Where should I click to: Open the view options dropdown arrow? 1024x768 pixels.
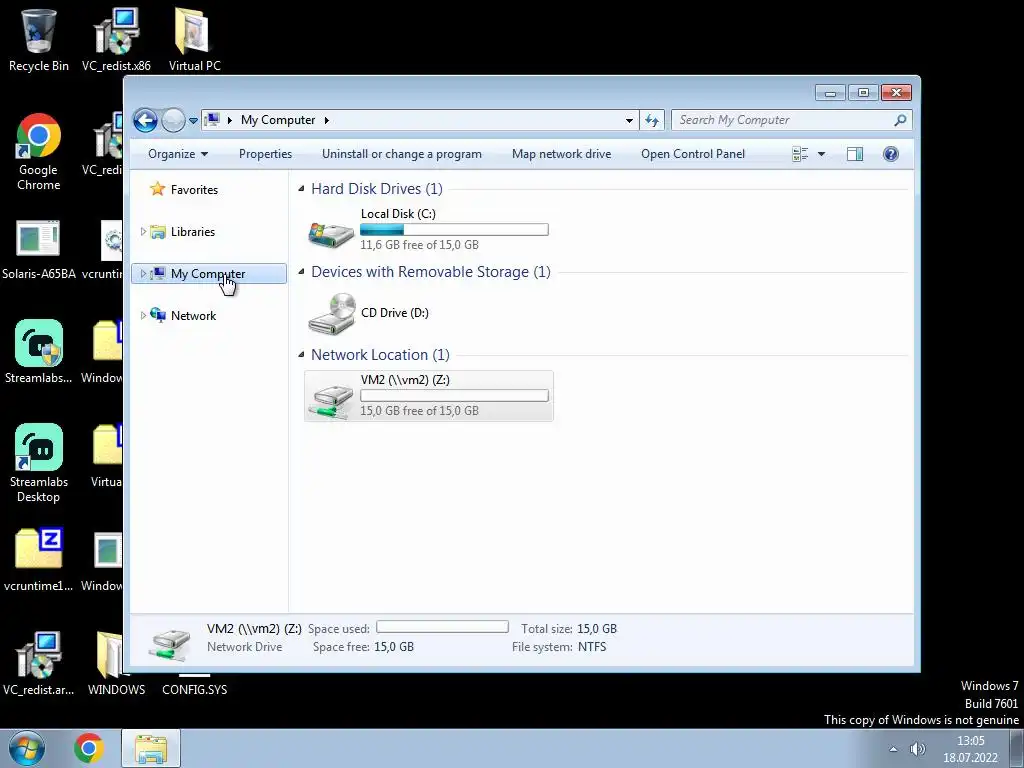[822, 154]
